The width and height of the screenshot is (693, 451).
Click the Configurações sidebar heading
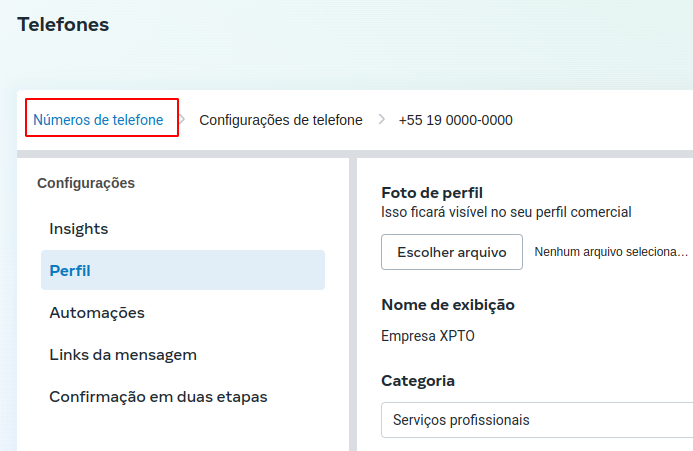click(86, 183)
